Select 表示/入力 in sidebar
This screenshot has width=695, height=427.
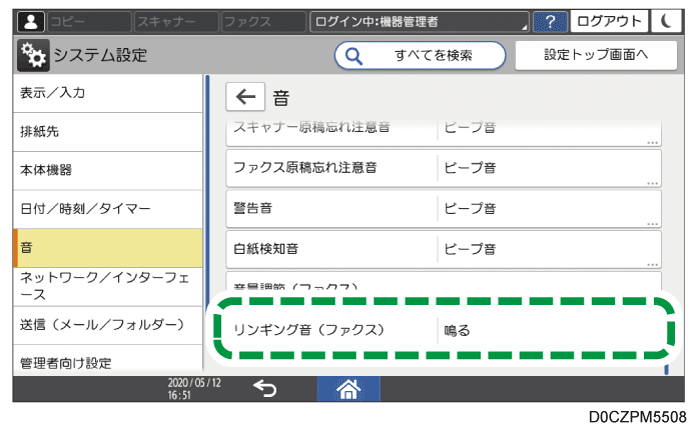(108, 93)
